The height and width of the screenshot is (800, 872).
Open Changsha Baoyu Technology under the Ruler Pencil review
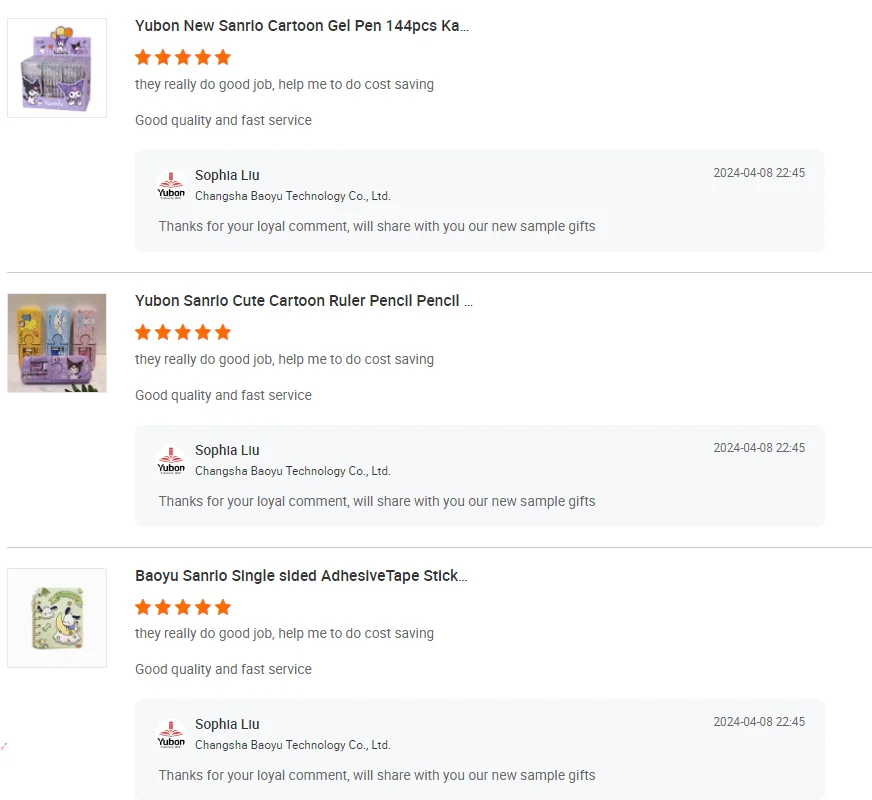click(292, 471)
